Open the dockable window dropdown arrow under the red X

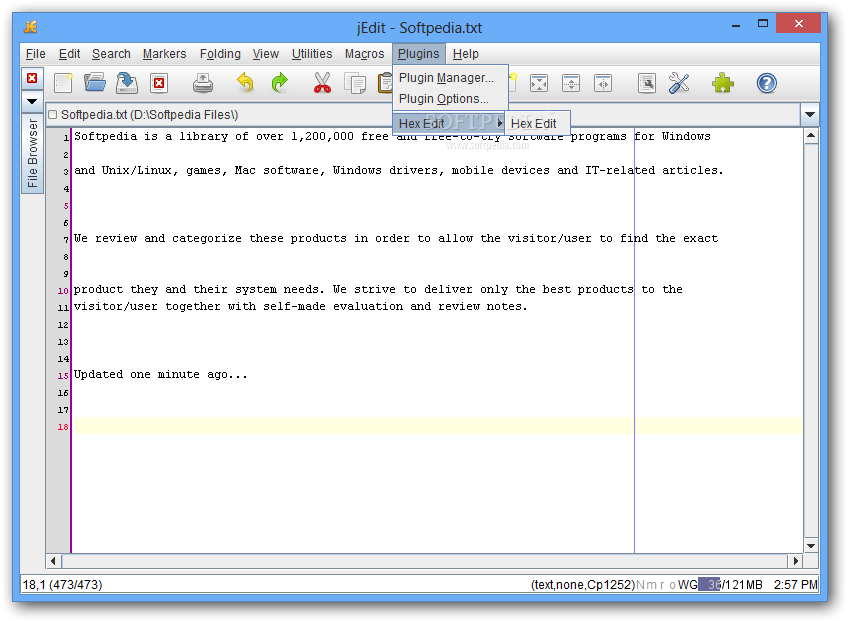(32, 101)
